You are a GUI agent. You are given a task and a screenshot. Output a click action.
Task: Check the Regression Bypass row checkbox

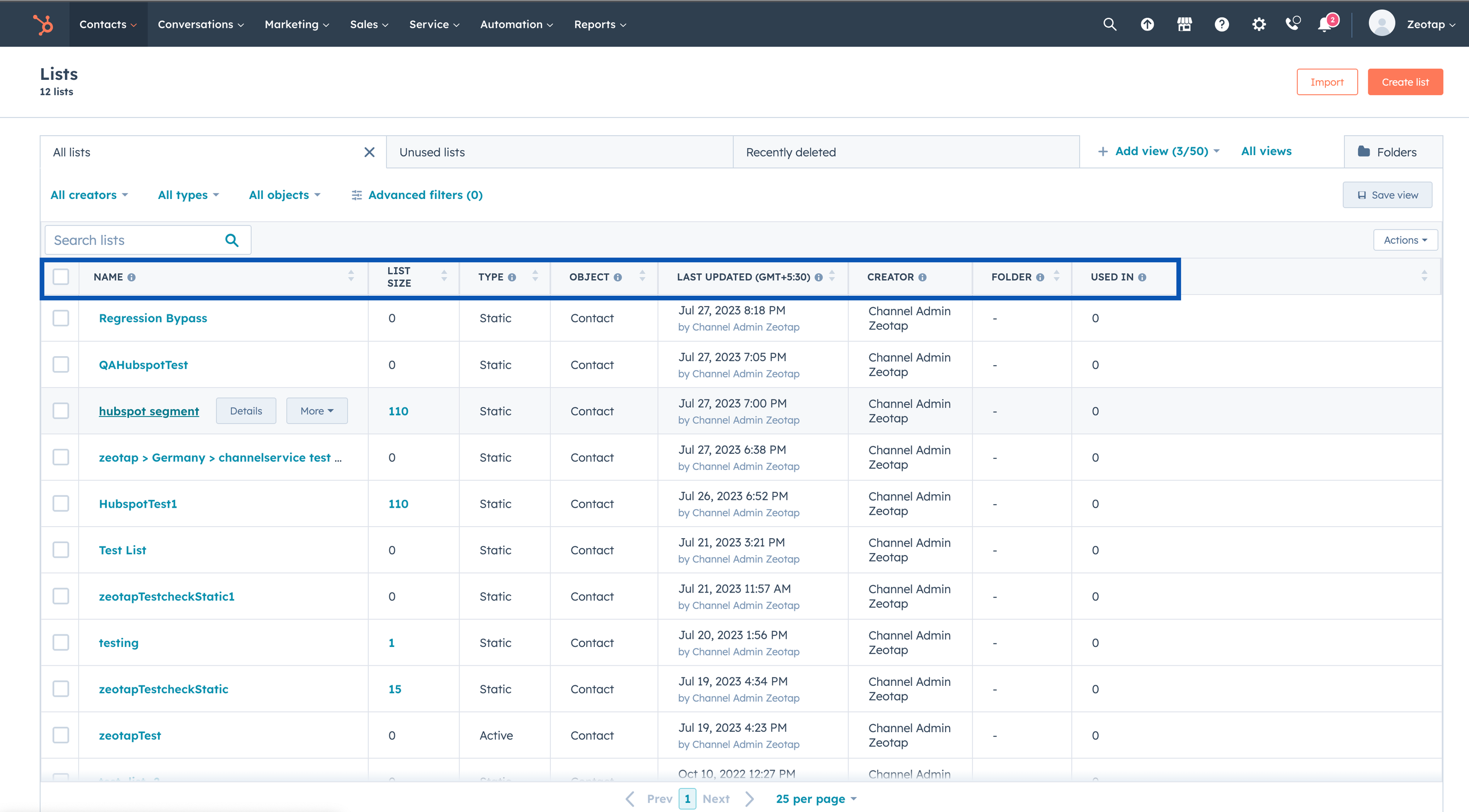click(60, 318)
